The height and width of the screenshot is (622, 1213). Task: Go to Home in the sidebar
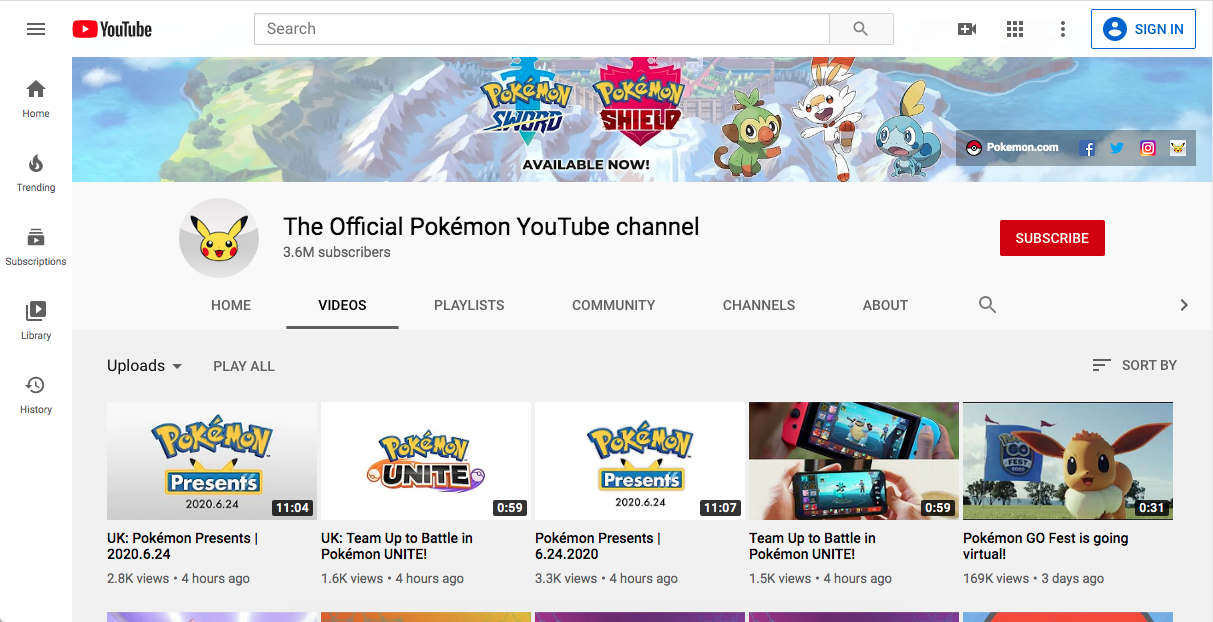(x=36, y=99)
